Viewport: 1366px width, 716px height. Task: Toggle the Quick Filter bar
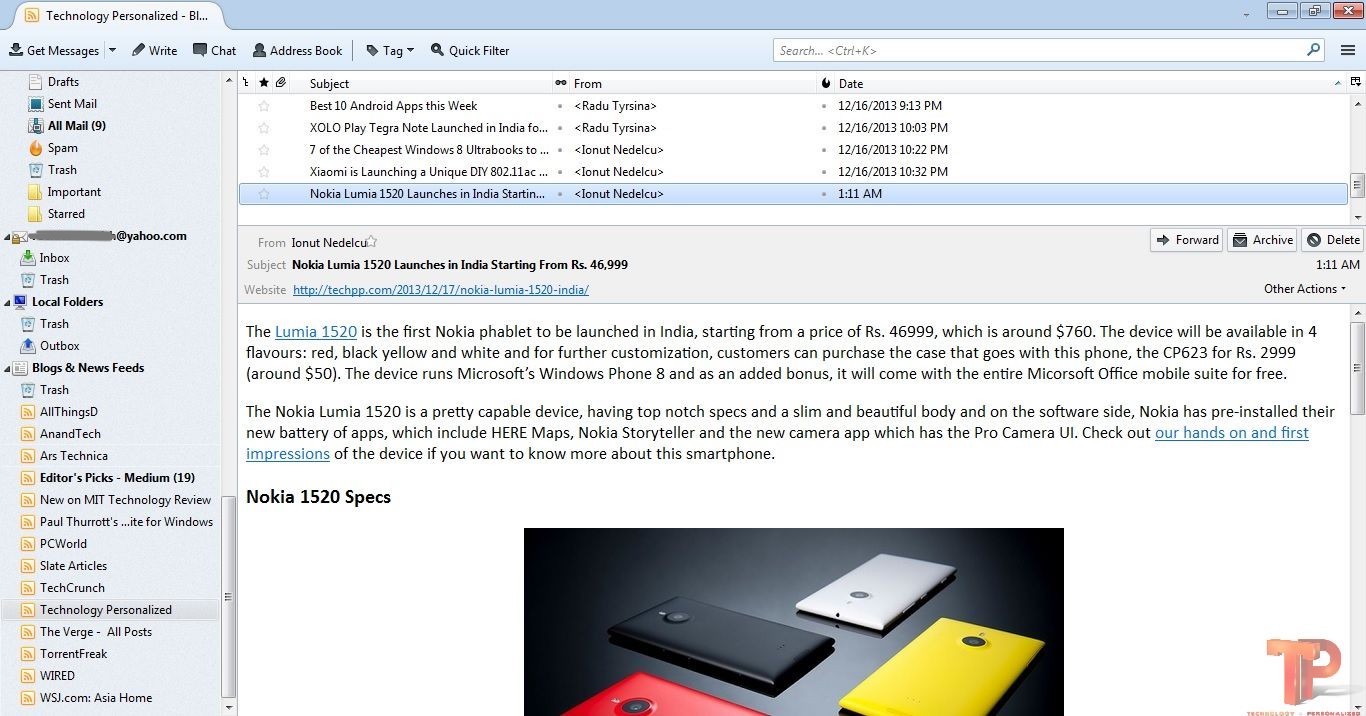pyautogui.click(x=470, y=50)
